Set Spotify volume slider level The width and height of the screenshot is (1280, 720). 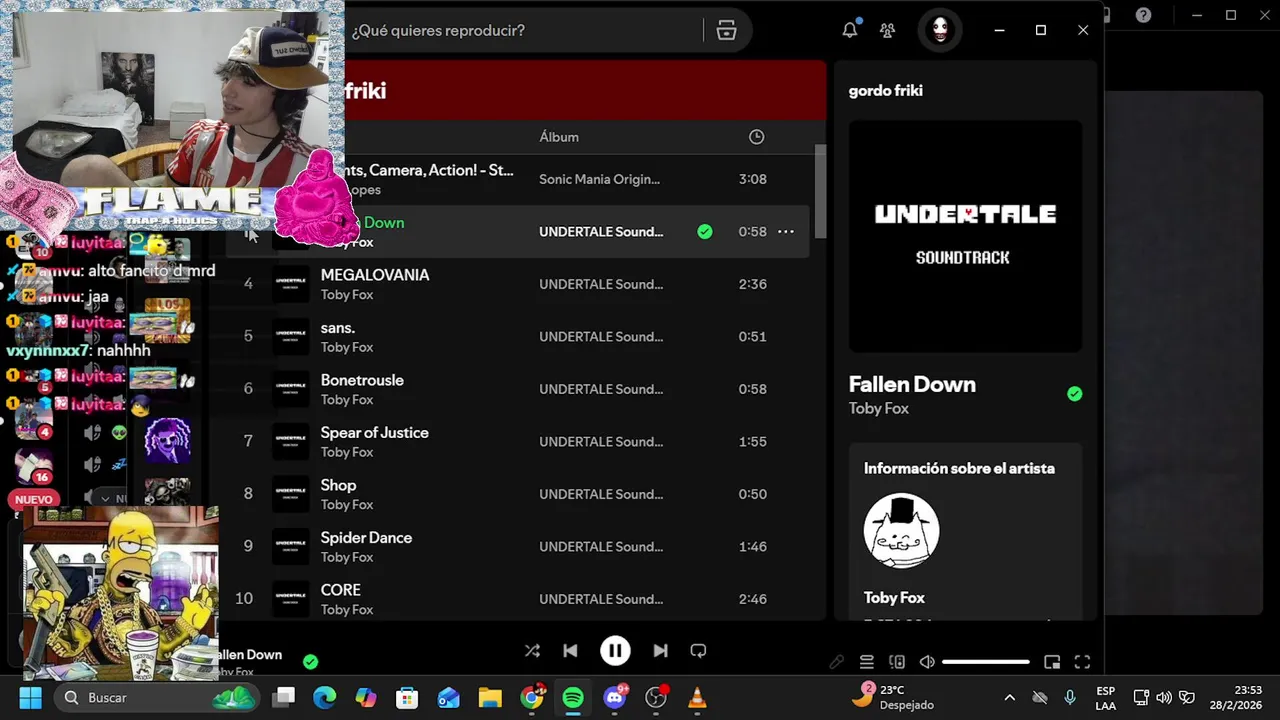[x=985, y=662]
